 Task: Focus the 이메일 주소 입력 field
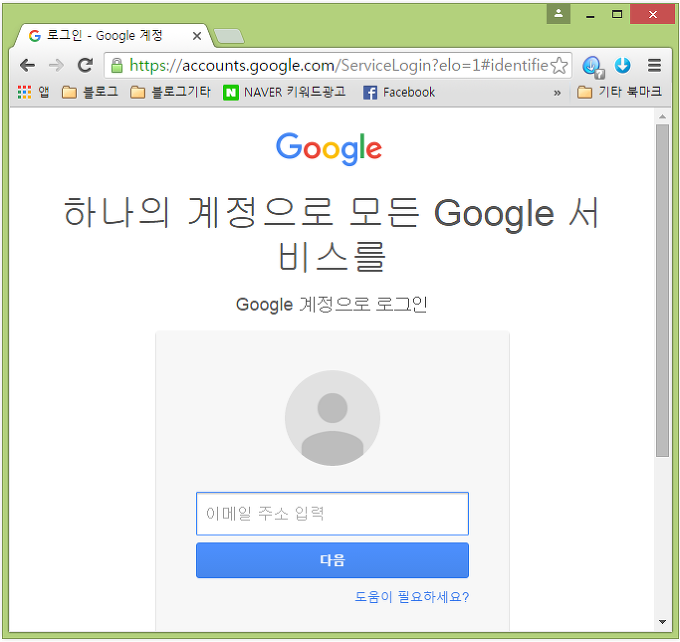[x=332, y=514]
